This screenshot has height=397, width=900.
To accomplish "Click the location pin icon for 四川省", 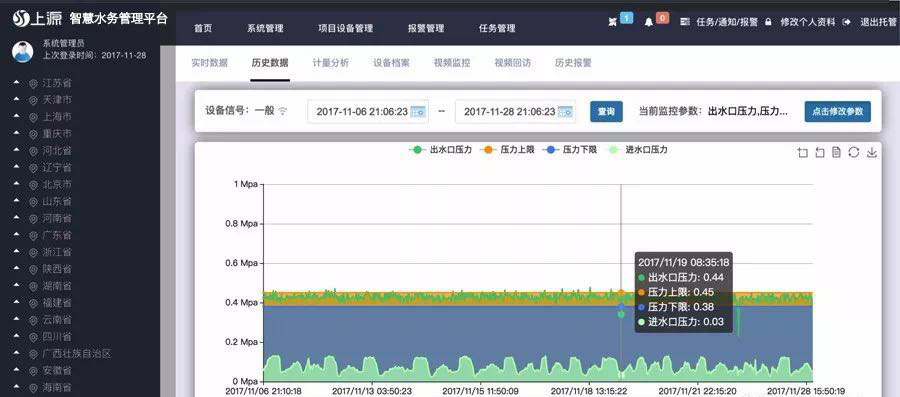I will 33,337.
